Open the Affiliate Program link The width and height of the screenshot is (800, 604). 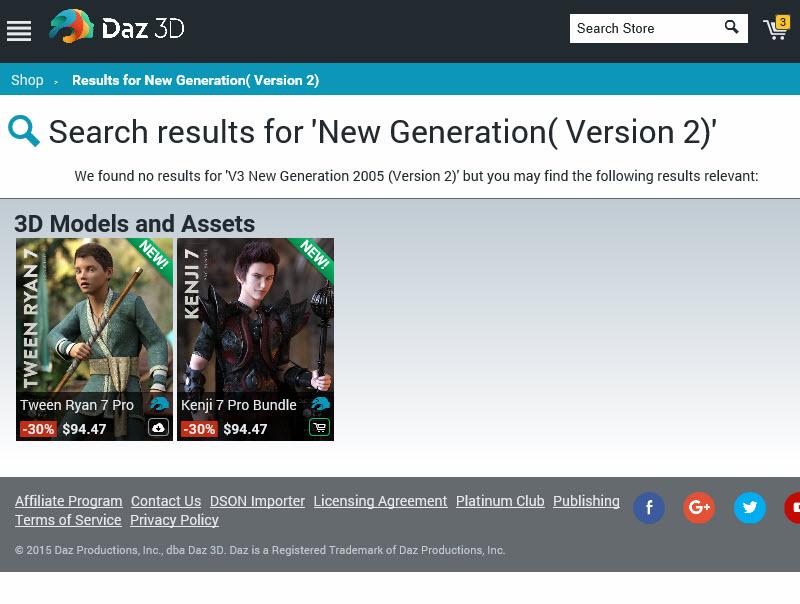68,501
